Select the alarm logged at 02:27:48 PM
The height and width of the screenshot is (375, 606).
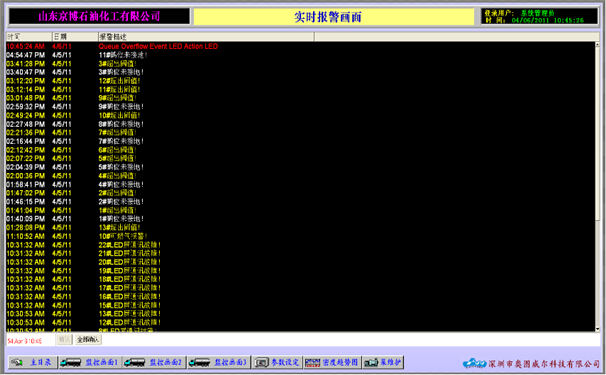(x=300, y=124)
